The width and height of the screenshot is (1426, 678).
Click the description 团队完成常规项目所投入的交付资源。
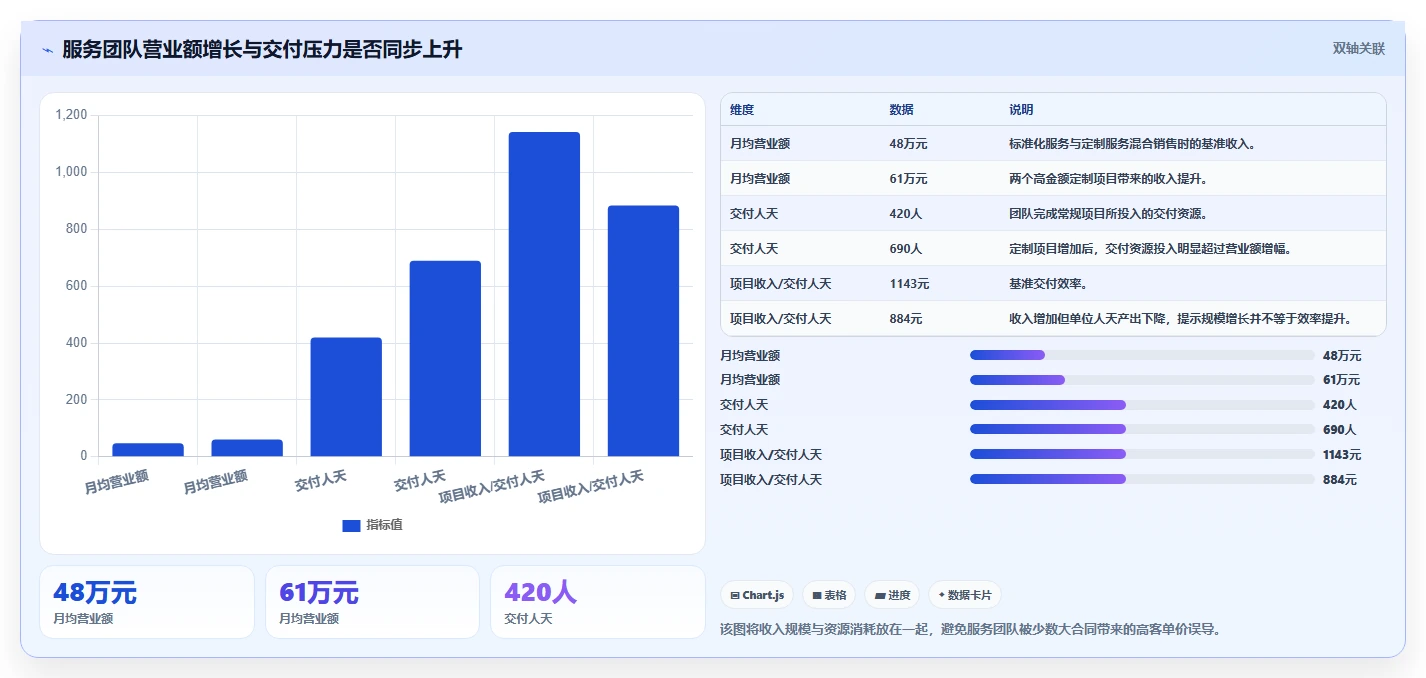pos(1111,214)
